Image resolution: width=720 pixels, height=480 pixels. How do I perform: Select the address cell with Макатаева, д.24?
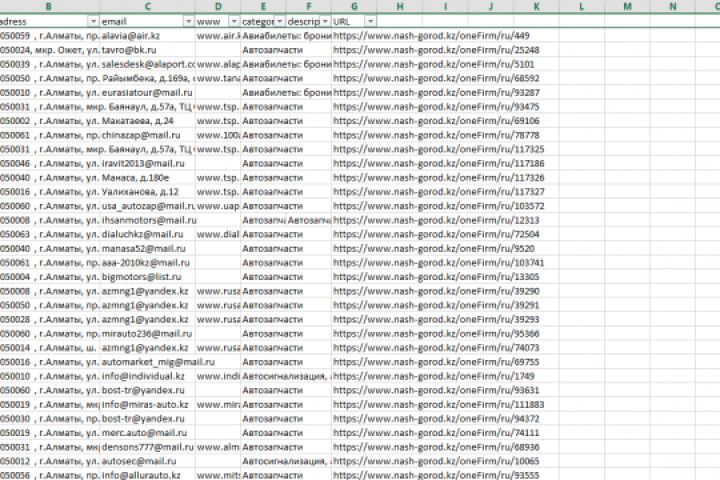[x=49, y=121]
